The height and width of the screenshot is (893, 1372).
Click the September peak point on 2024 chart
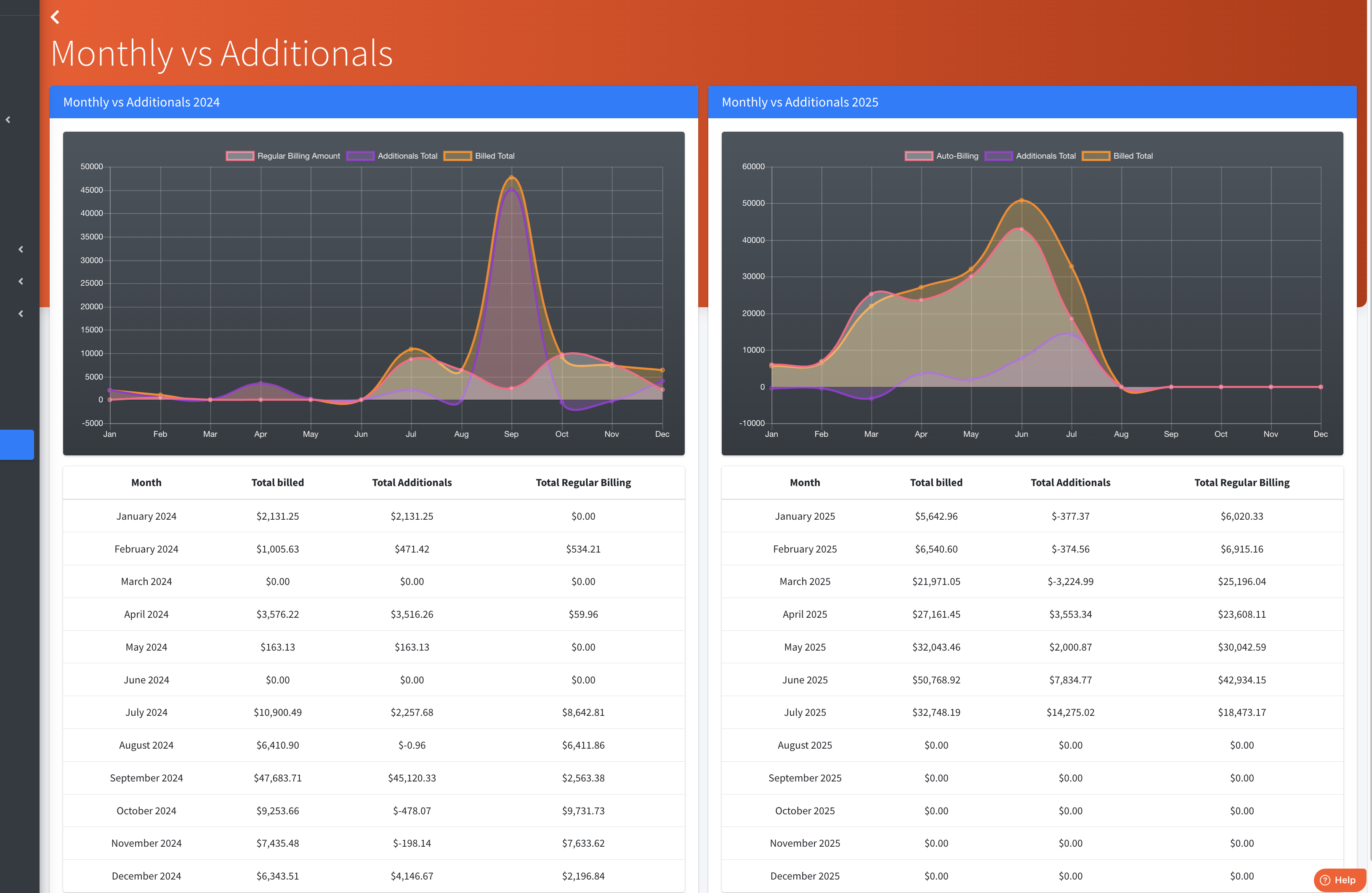click(511, 178)
